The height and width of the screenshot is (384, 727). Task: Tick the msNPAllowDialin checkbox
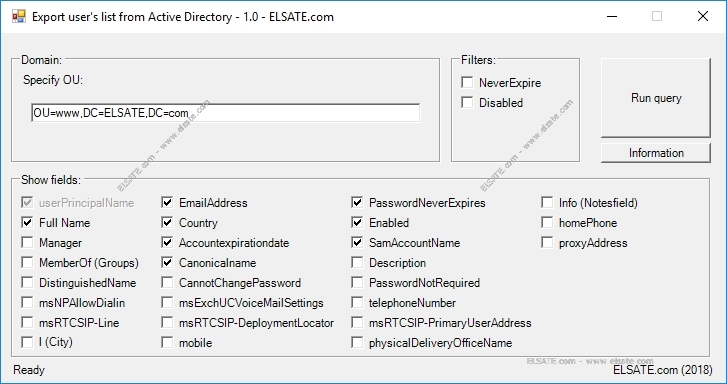[x=27, y=302]
